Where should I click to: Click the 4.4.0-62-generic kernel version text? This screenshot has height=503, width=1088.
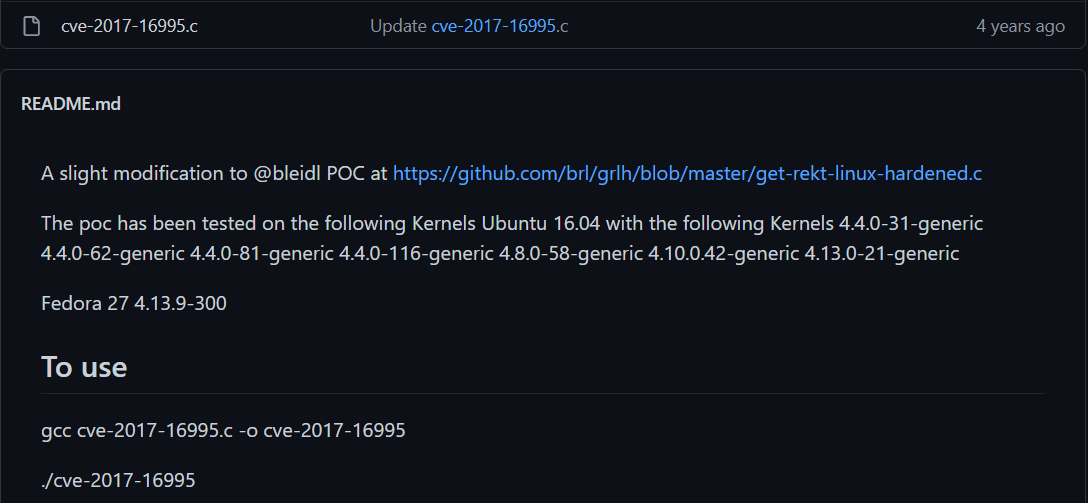[113, 253]
